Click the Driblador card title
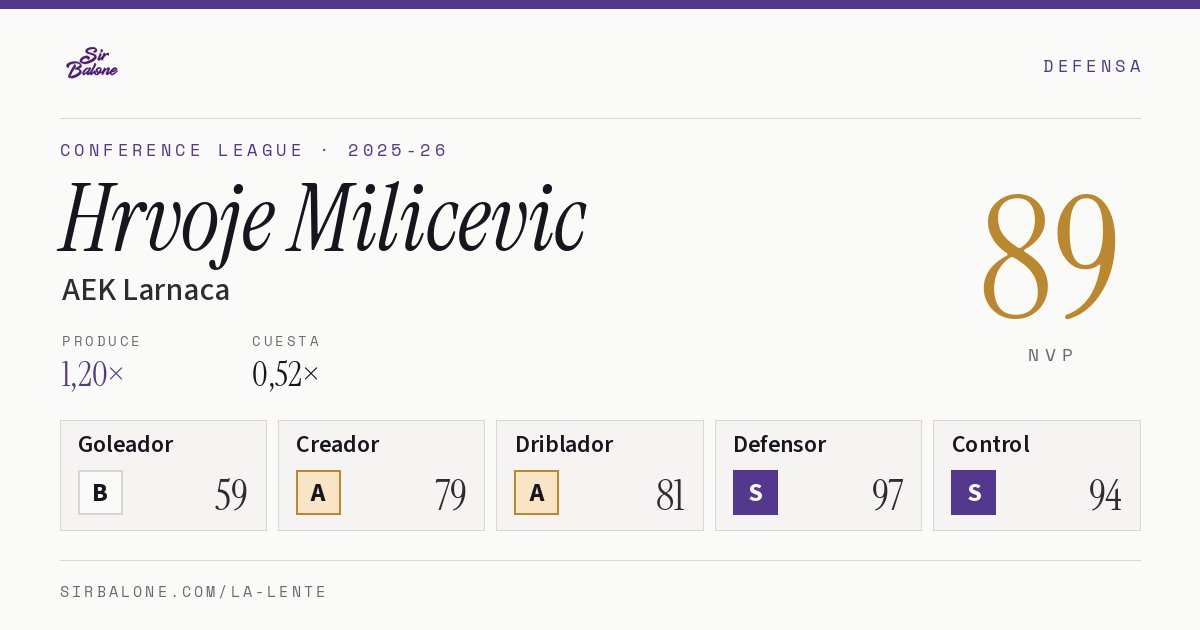The height and width of the screenshot is (630, 1200). (x=564, y=444)
